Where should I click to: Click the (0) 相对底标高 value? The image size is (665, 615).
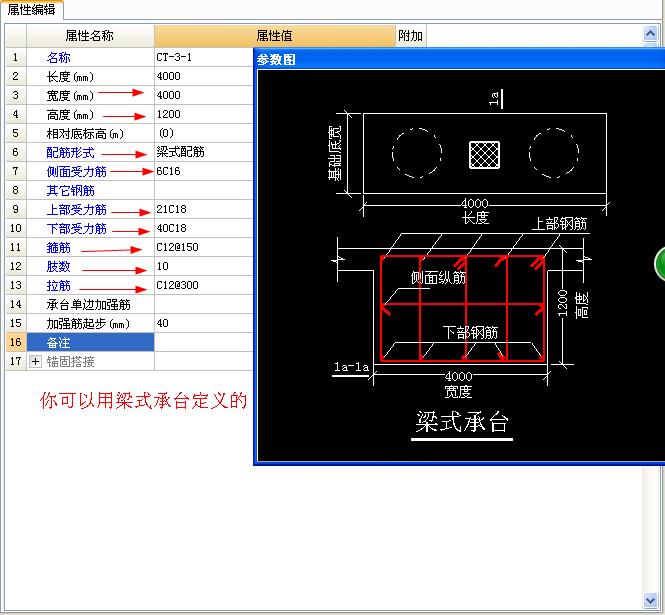204,134
